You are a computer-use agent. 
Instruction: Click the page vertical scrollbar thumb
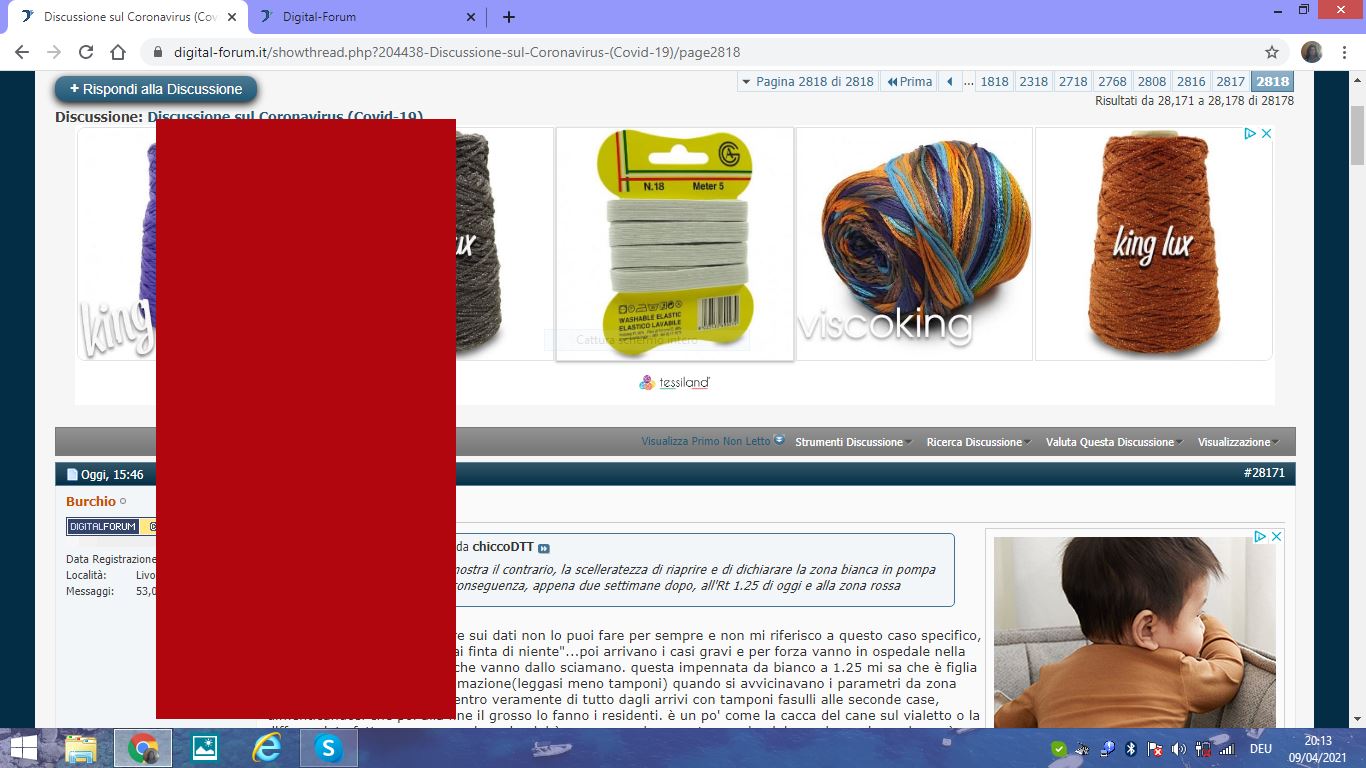(x=1357, y=135)
